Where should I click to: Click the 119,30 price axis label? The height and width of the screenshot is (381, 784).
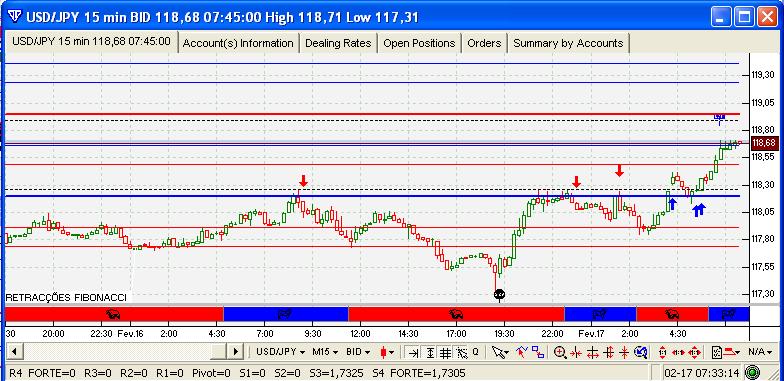click(763, 75)
